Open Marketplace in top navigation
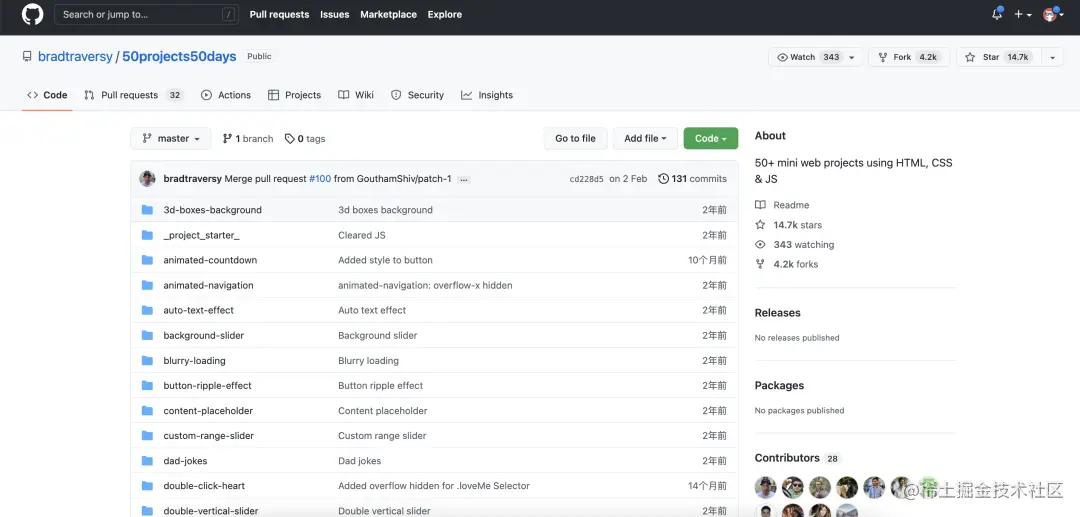This screenshot has width=1080, height=517. pos(388,14)
